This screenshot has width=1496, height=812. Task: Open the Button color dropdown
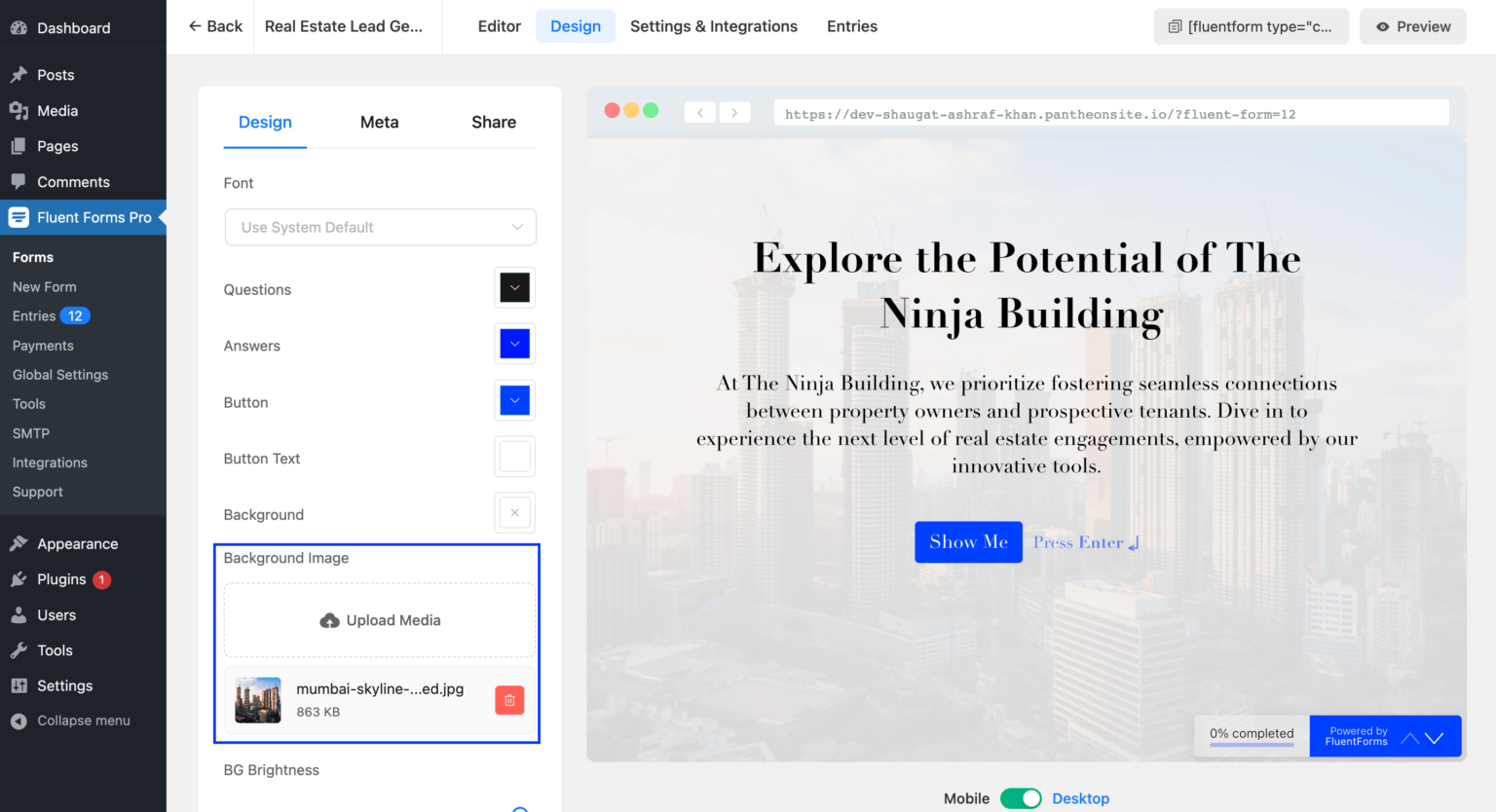(x=514, y=400)
